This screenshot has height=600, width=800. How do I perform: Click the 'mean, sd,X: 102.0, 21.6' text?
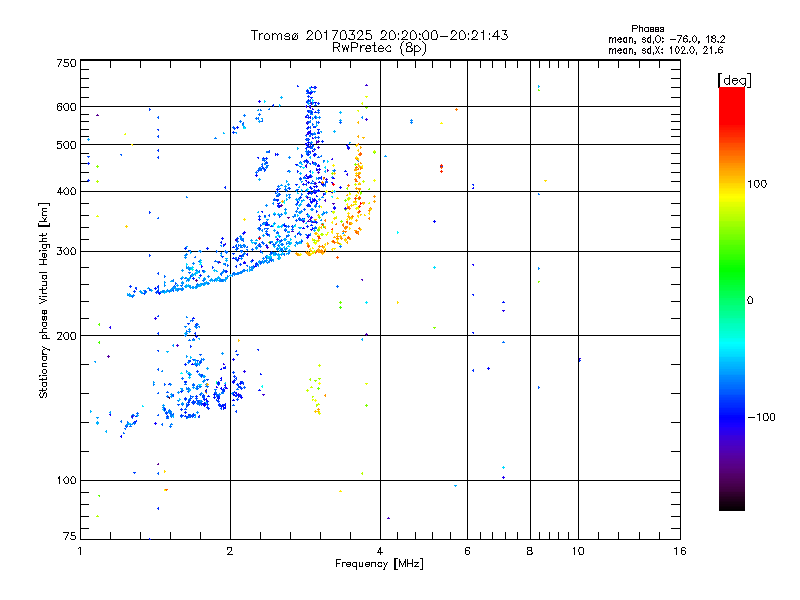point(665,50)
